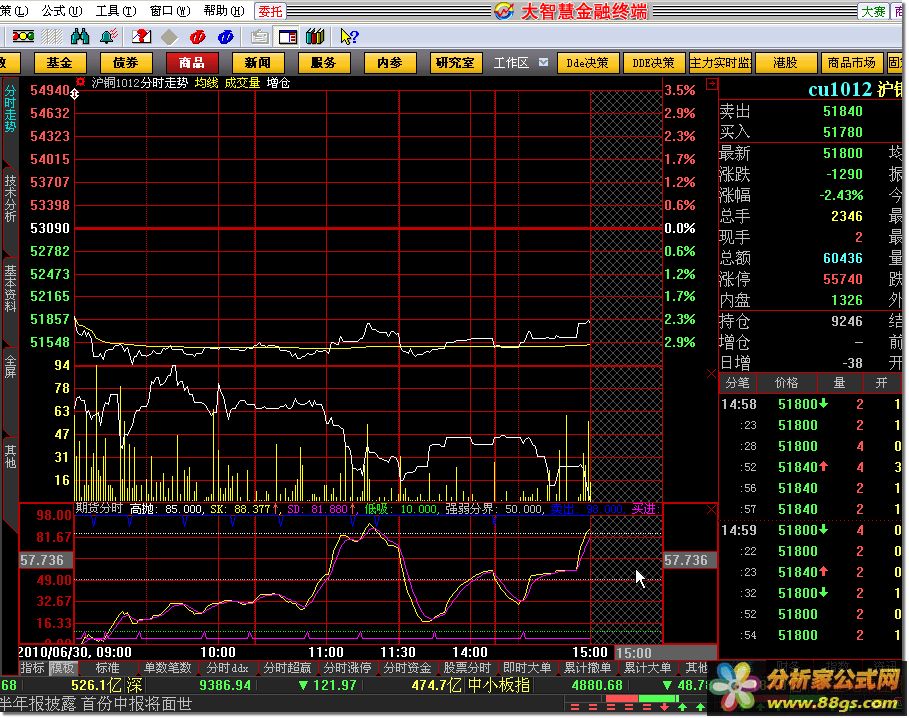Click the blue circular info icon
The height and width of the screenshot is (718, 909).
(x=226, y=37)
